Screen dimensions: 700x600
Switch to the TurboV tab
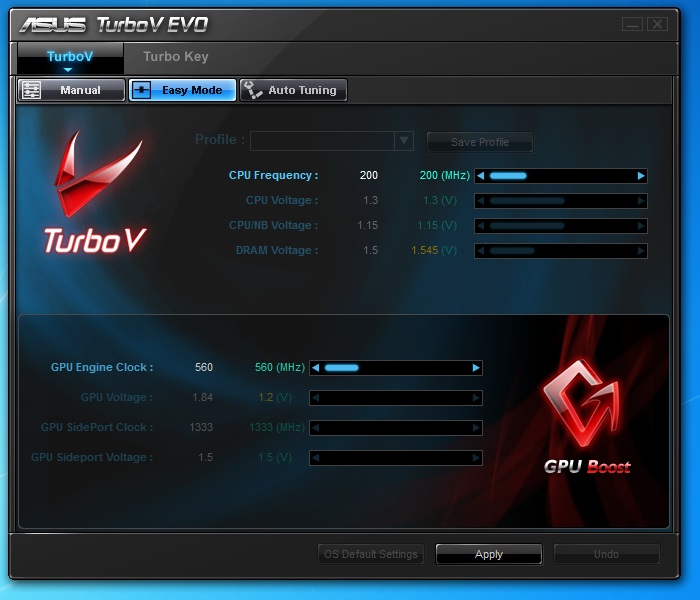[x=70, y=58]
